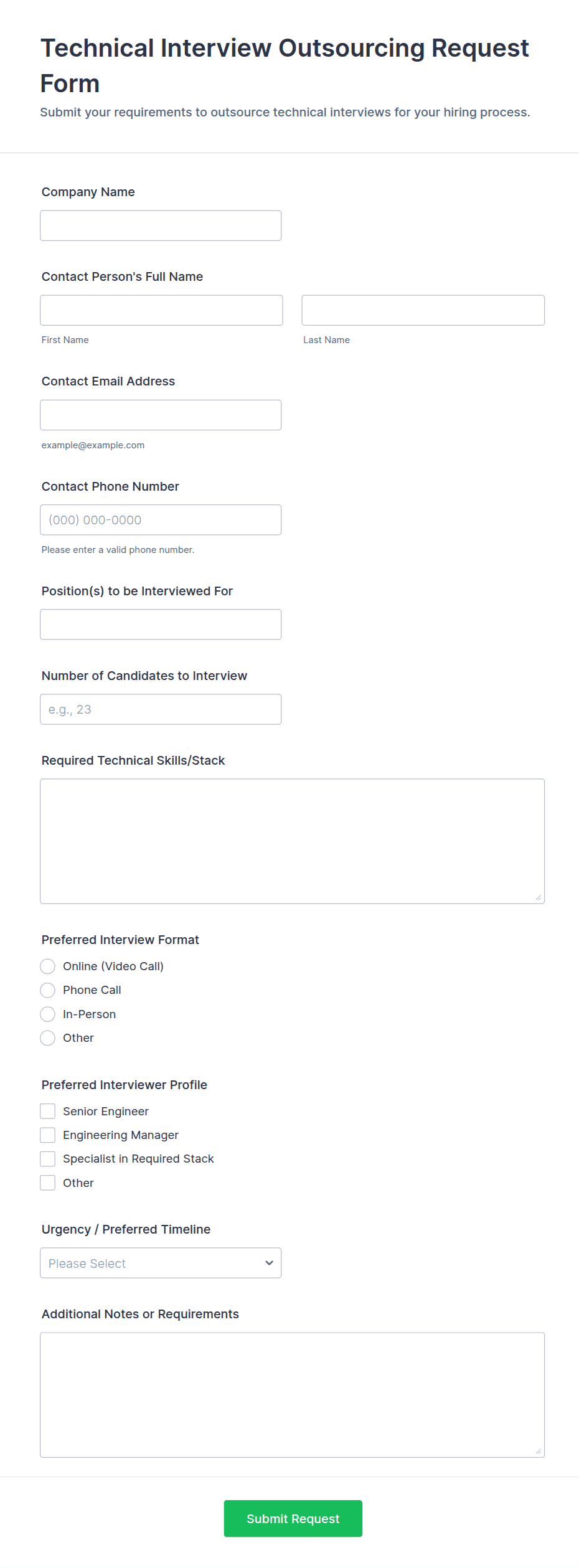Check Other under Preferred Interviewer Profile

[48, 1183]
